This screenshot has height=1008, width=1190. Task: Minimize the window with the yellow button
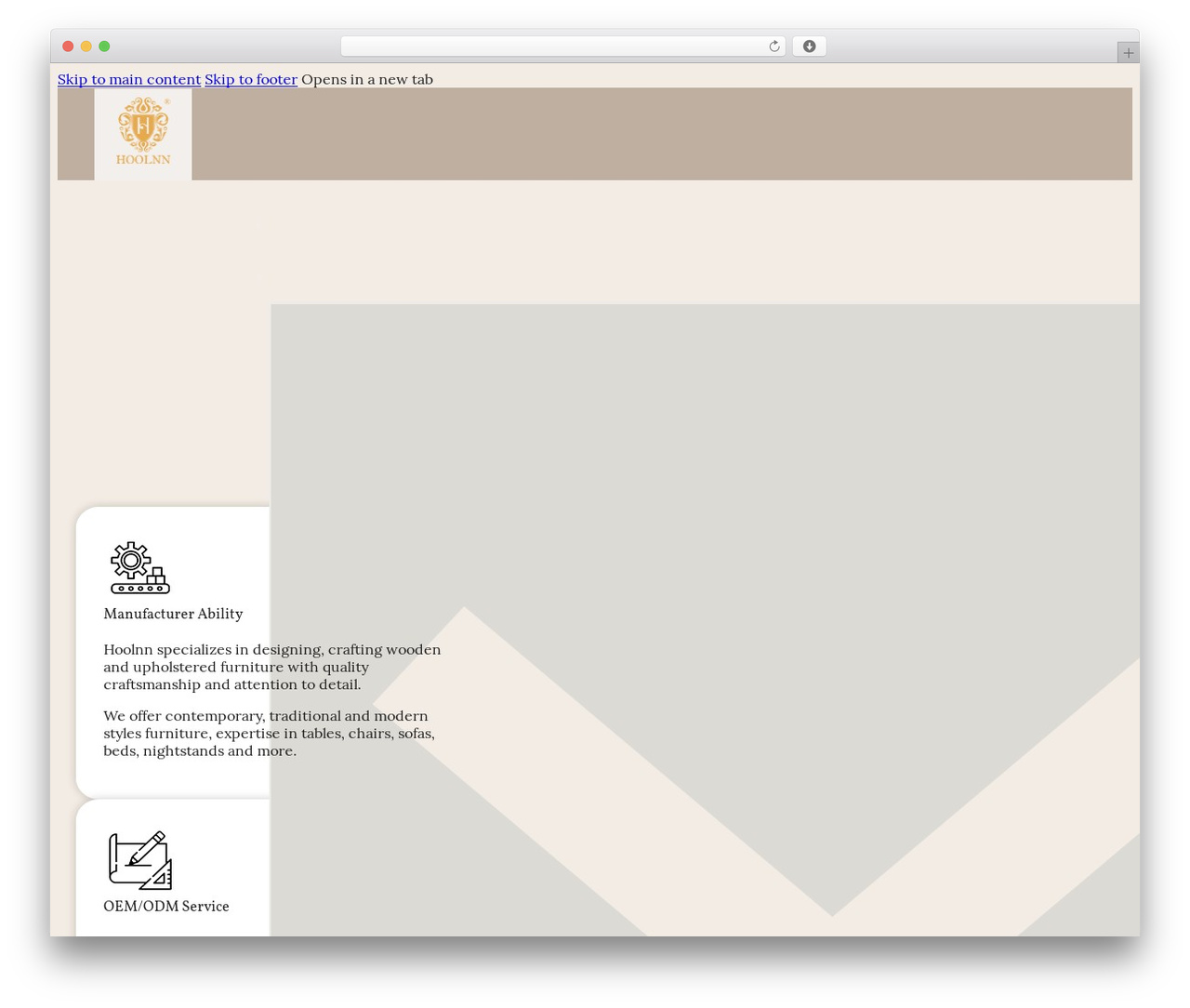pos(86,46)
